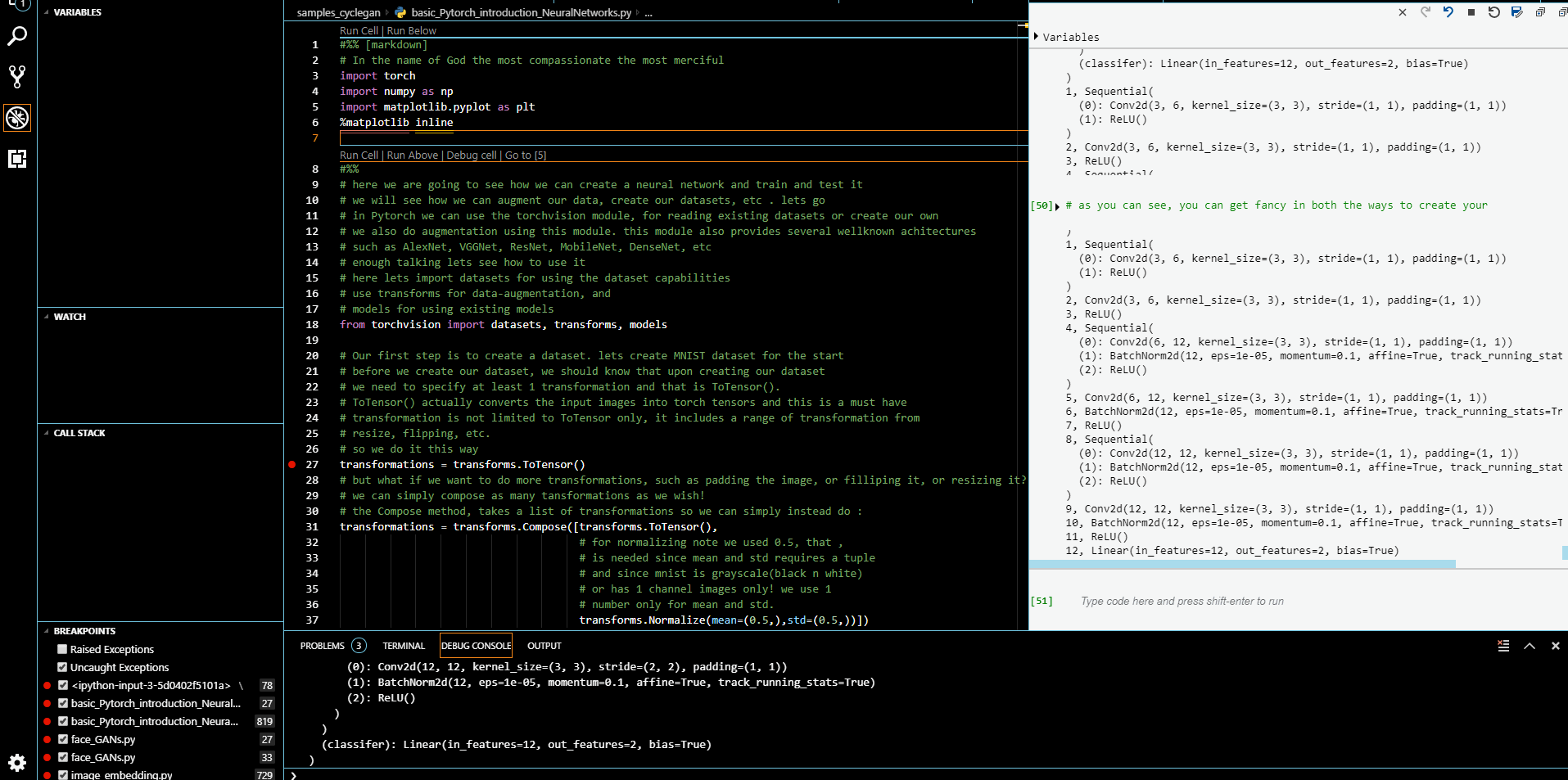Viewport: 1568px width, 780px height.
Task: Switch to the TERMINAL panel tab
Action: pyautogui.click(x=404, y=646)
